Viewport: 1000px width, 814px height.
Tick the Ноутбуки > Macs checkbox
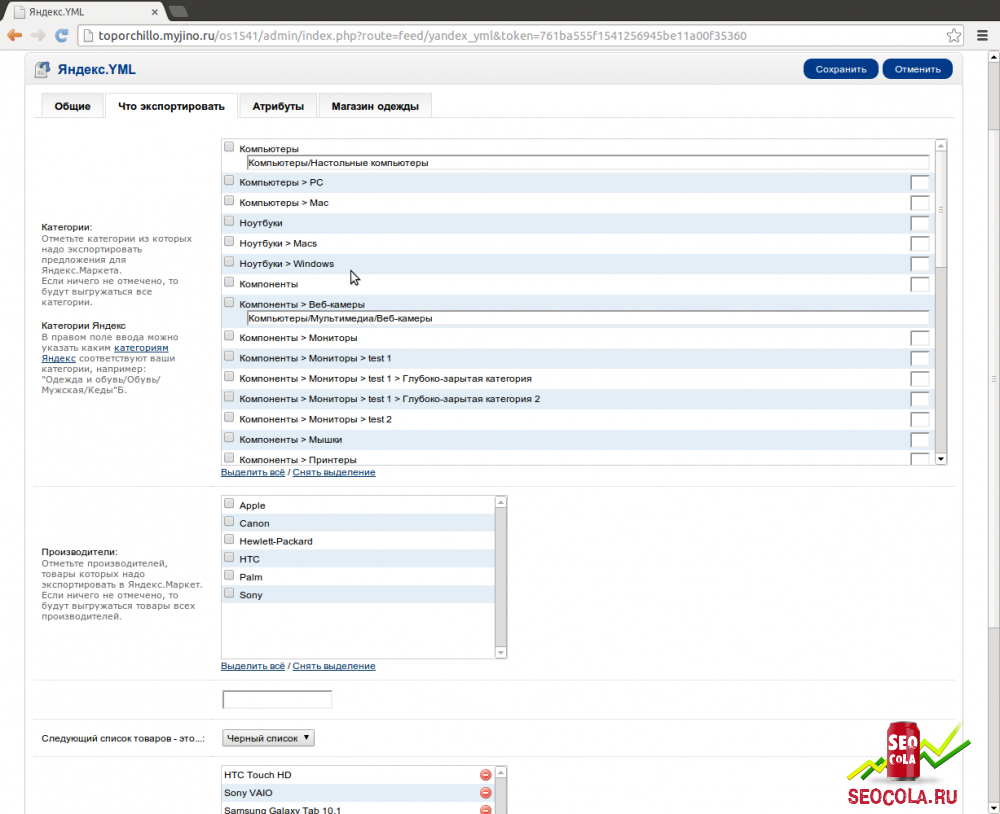pos(229,242)
